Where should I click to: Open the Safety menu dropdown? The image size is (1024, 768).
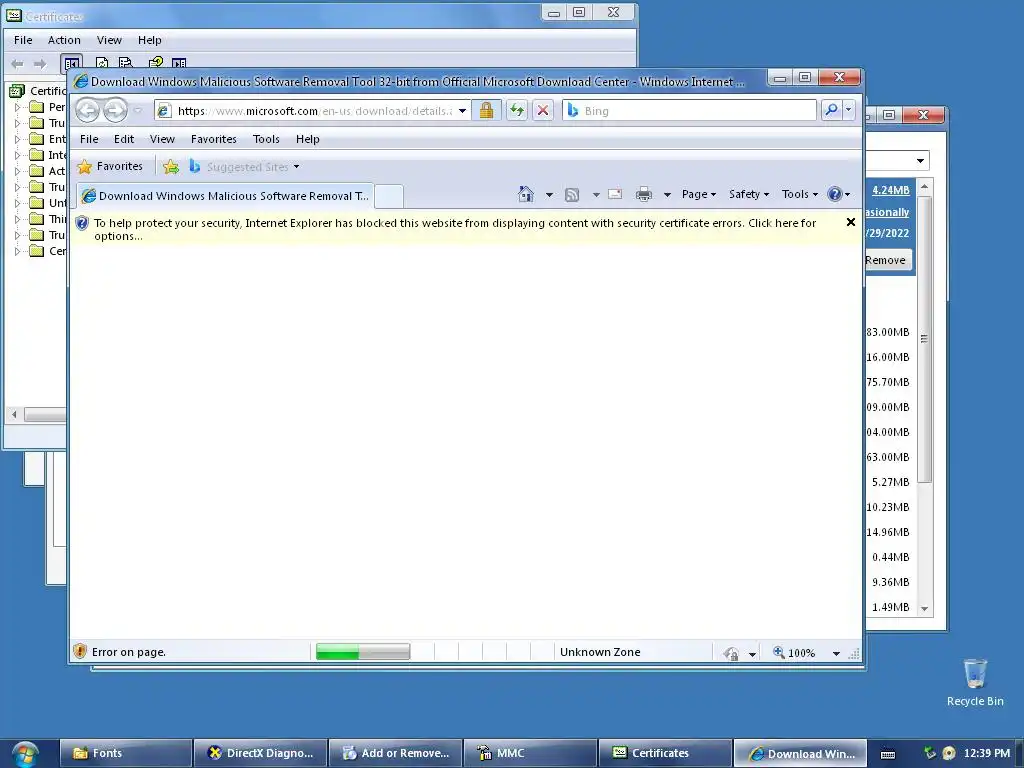coord(748,194)
